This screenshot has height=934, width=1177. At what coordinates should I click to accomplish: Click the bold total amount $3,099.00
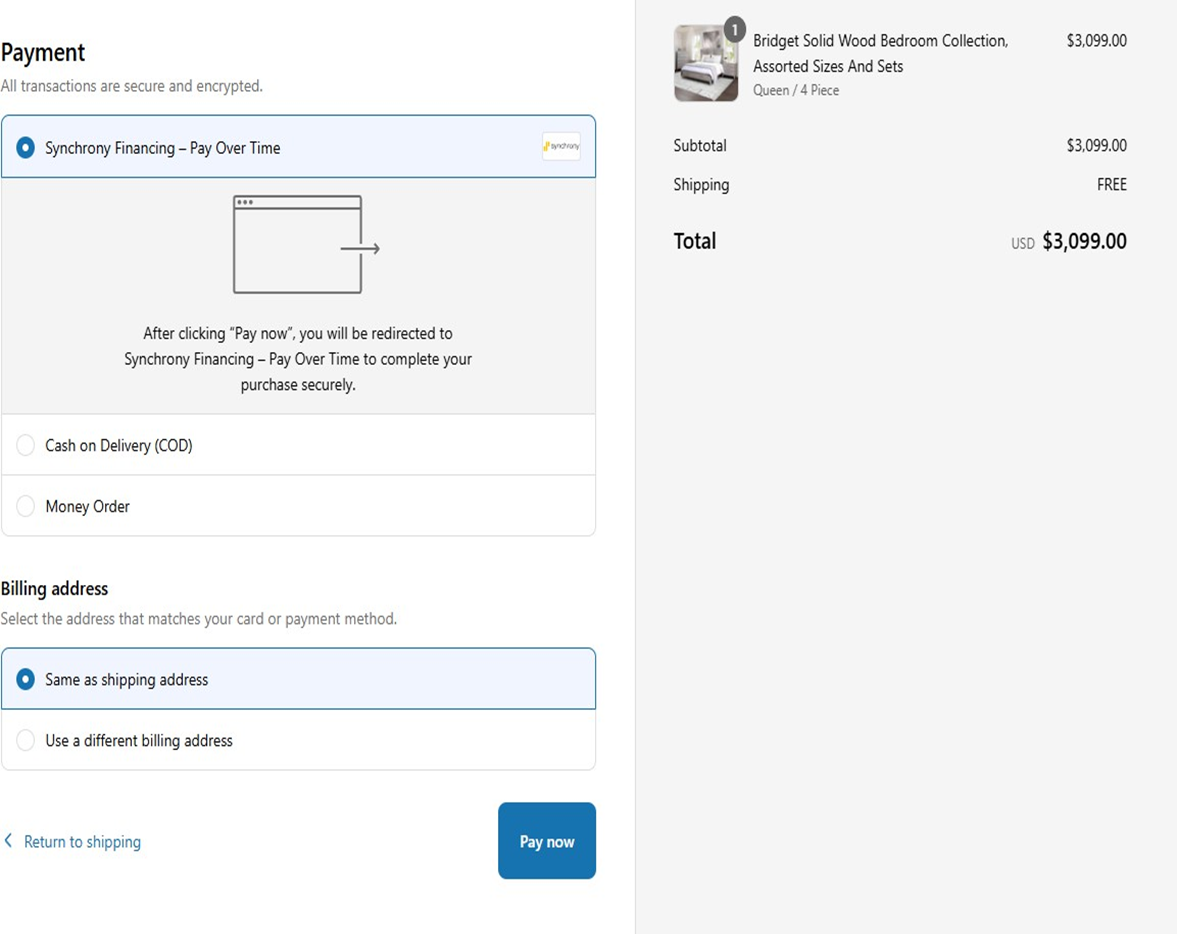pos(1084,242)
